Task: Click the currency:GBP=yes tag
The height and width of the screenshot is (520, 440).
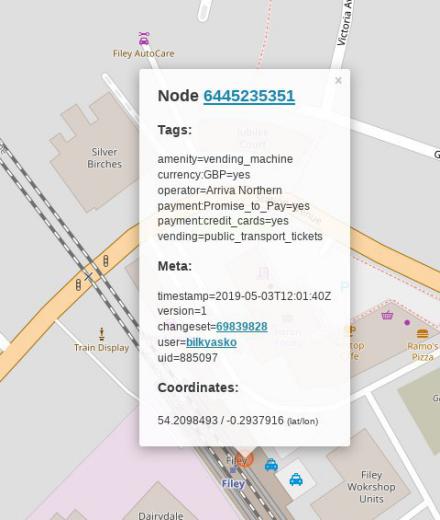Action: pos(204,175)
